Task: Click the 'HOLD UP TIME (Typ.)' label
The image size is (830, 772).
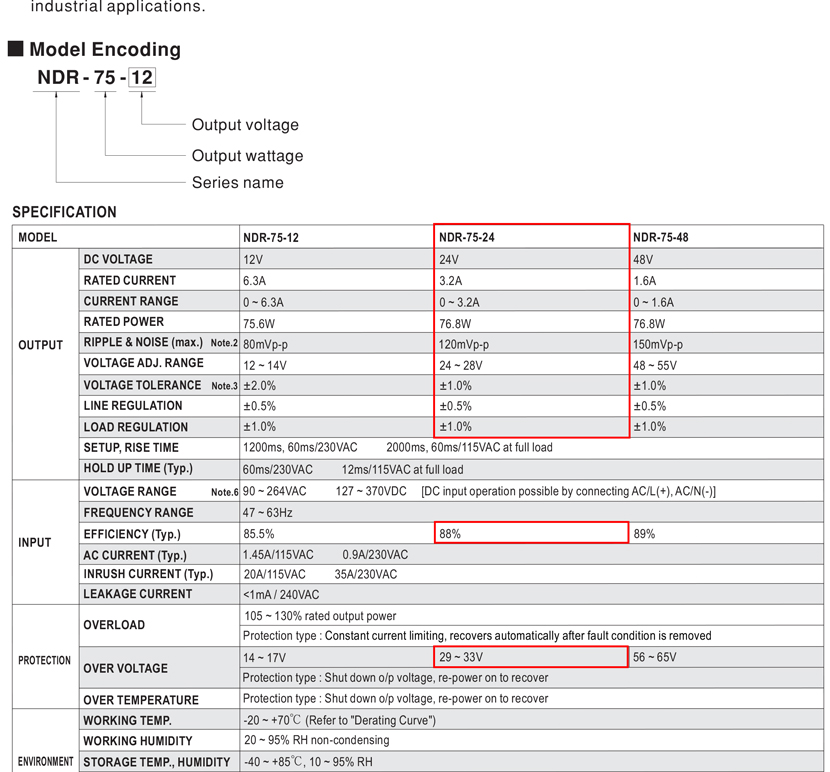Action: point(138,469)
